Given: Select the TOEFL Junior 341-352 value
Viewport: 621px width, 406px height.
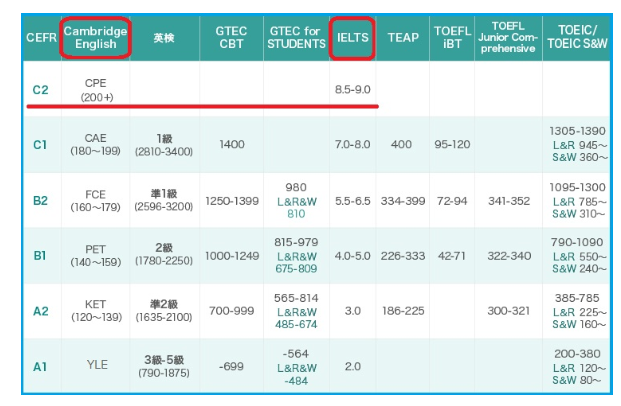Looking at the screenshot, I should (509, 201).
